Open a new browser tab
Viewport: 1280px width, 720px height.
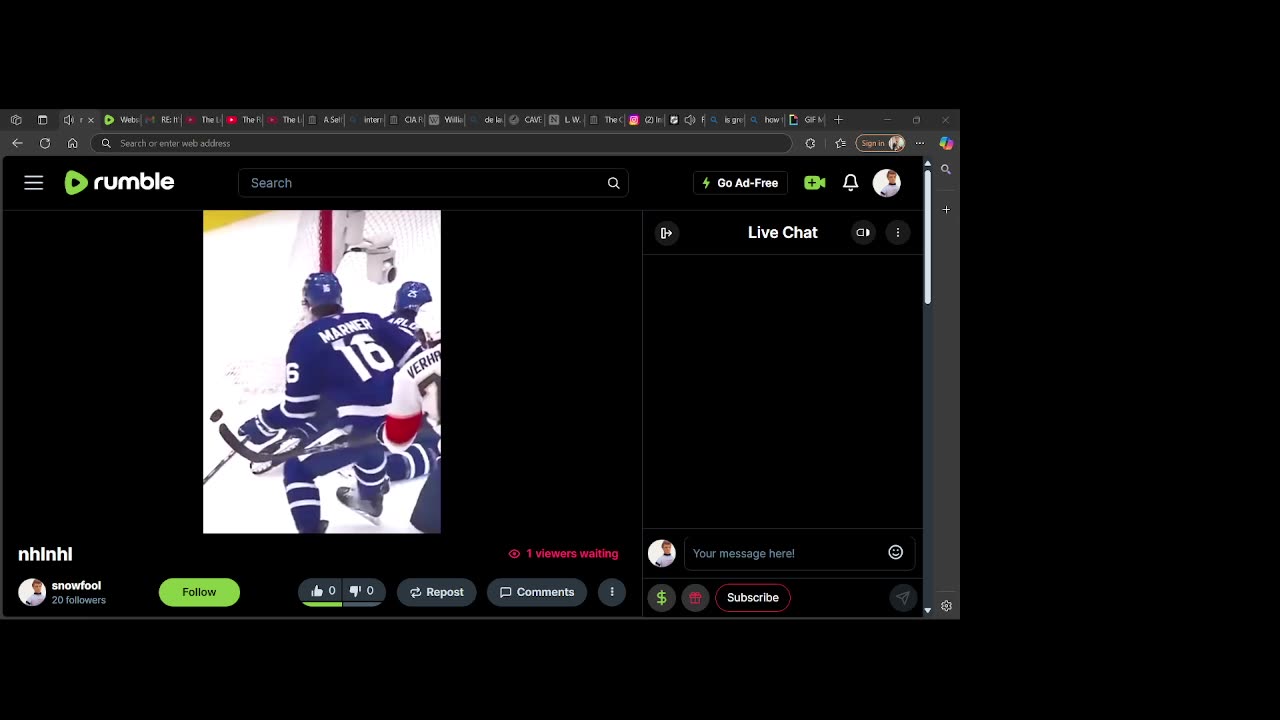pyautogui.click(x=838, y=120)
